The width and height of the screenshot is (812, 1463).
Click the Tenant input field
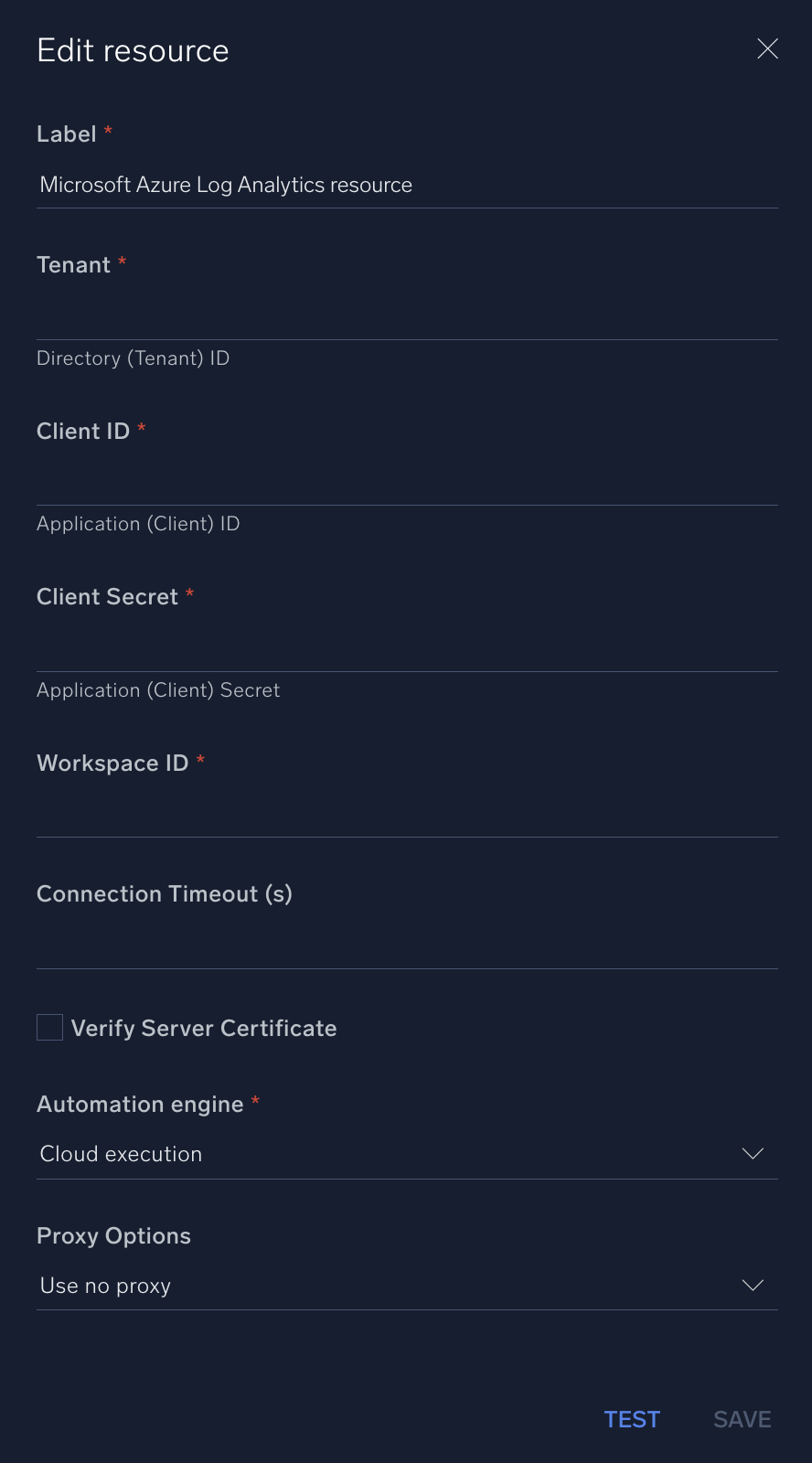coord(407,315)
